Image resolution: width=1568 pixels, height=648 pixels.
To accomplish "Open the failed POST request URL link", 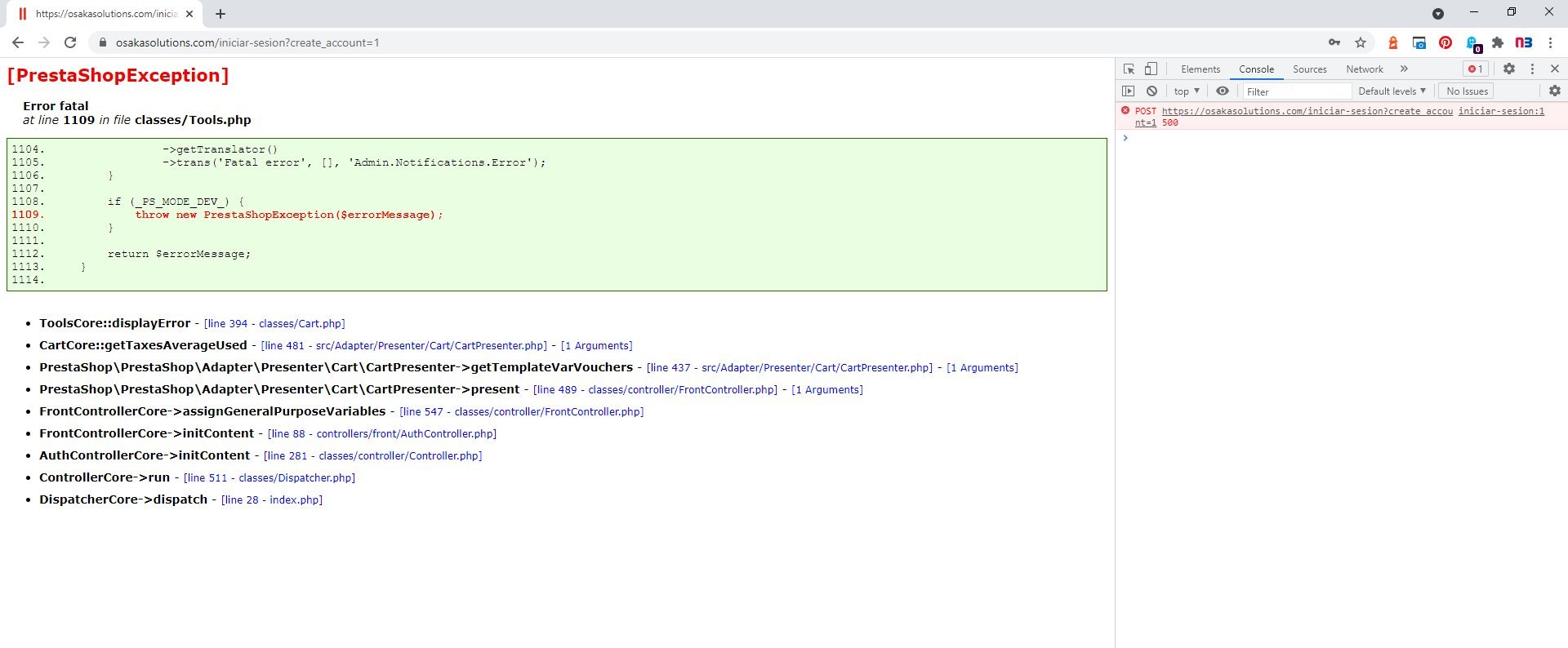I will click(x=1307, y=111).
